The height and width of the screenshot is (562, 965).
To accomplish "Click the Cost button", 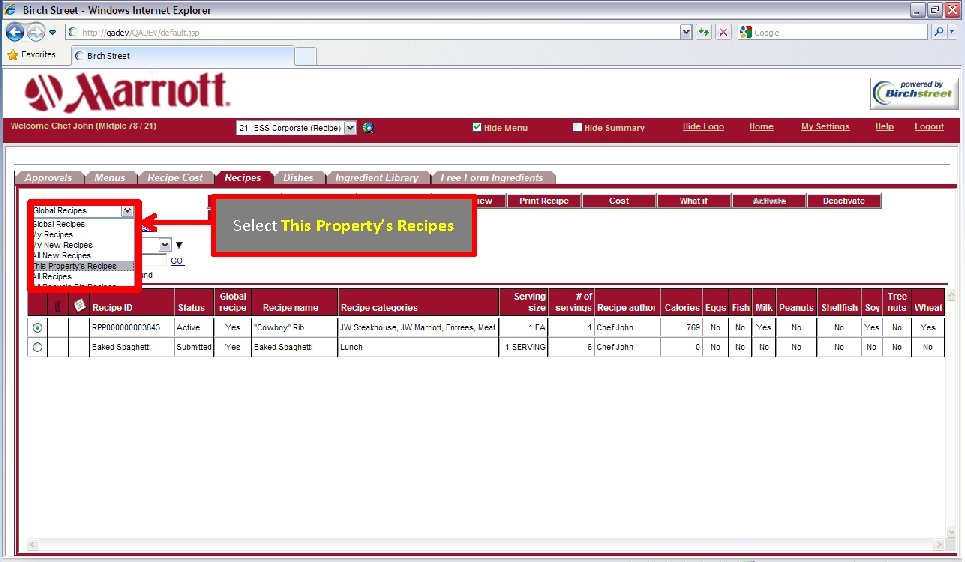I will click(x=619, y=201).
